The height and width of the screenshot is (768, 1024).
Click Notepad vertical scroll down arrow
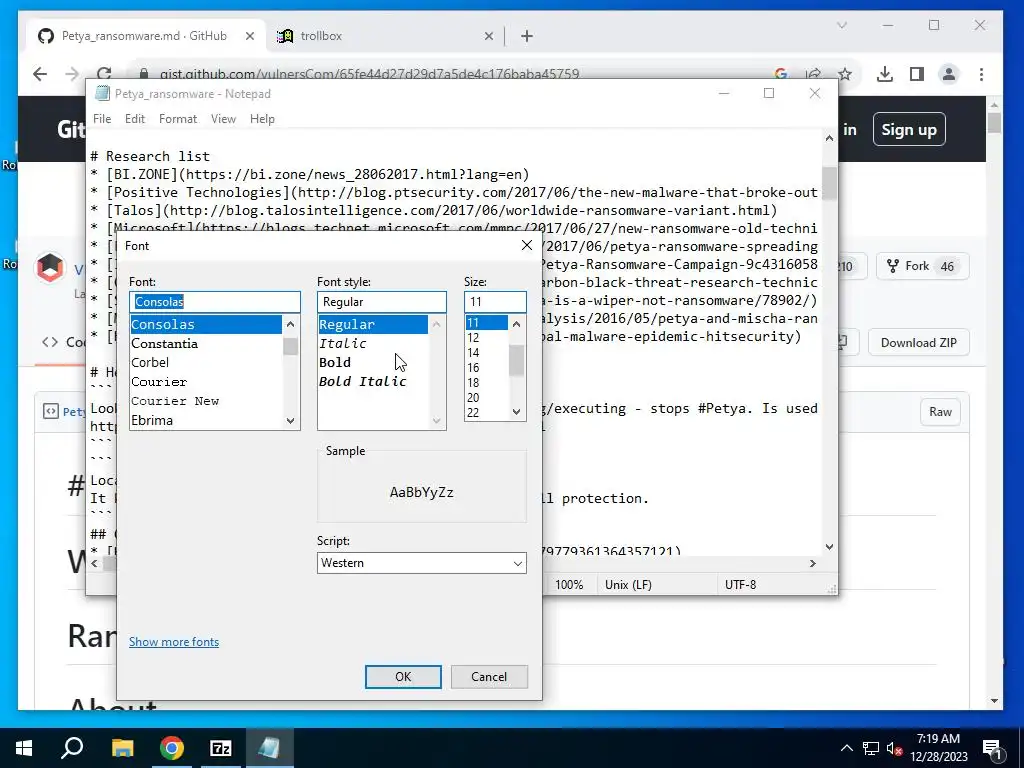(829, 547)
